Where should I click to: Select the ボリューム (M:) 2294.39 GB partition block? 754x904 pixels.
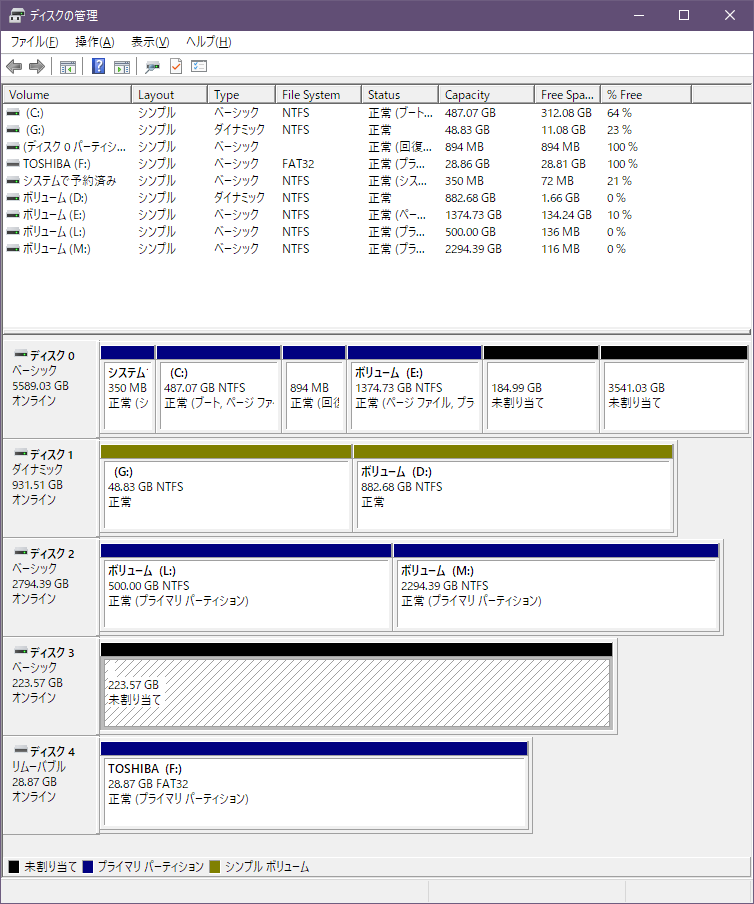pos(556,587)
